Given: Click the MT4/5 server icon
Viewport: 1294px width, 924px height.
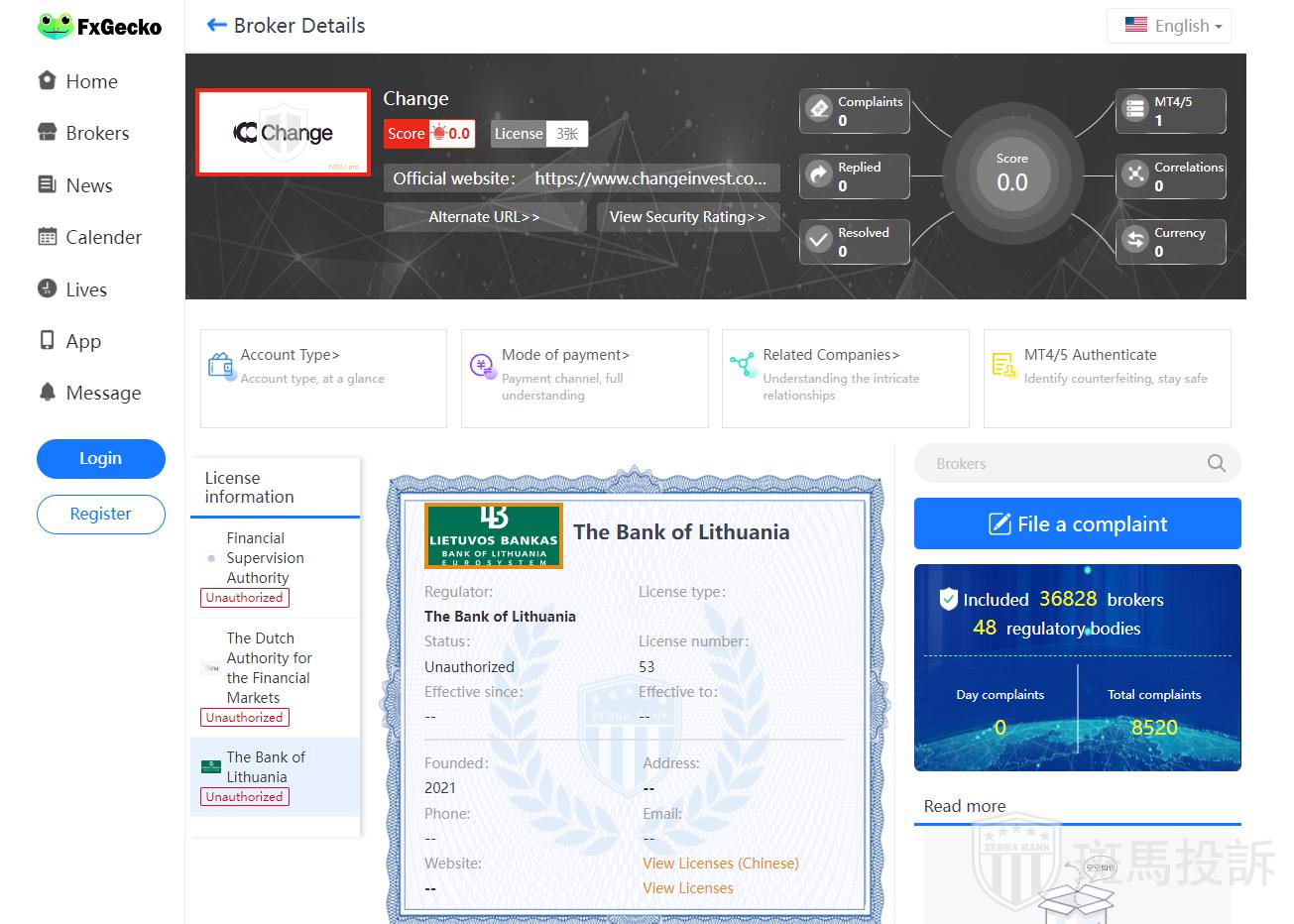Looking at the screenshot, I should tap(1134, 109).
